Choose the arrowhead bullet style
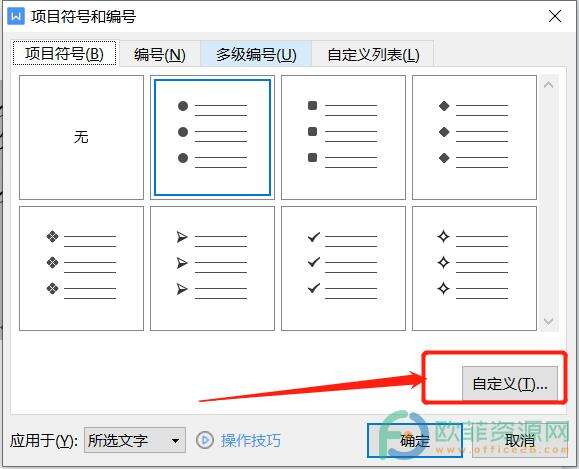Image resolution: width=579 pixels, height=469 pixels. click(212, 268)
